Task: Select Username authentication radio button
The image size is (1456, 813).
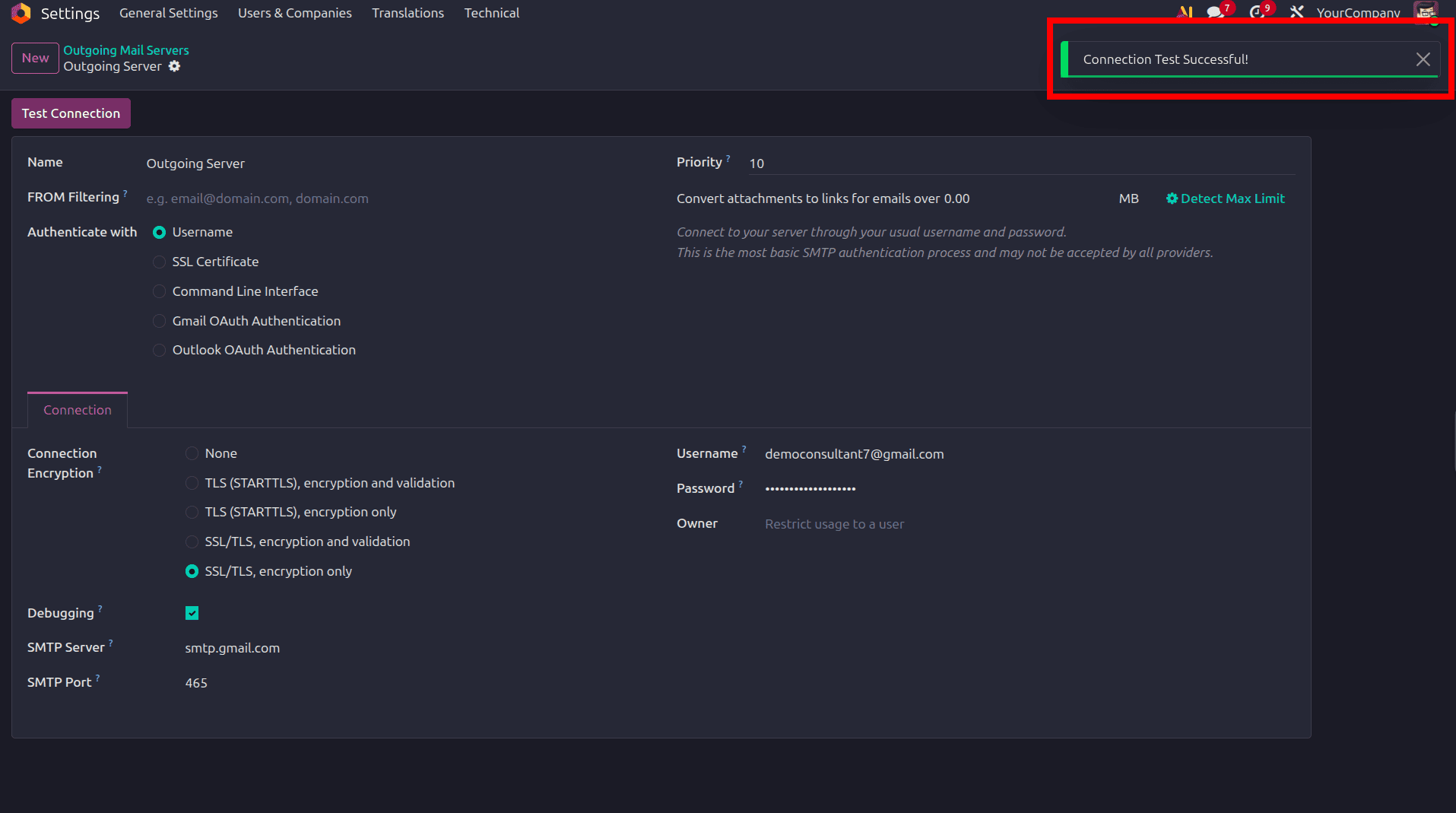Action: (159, 232)
